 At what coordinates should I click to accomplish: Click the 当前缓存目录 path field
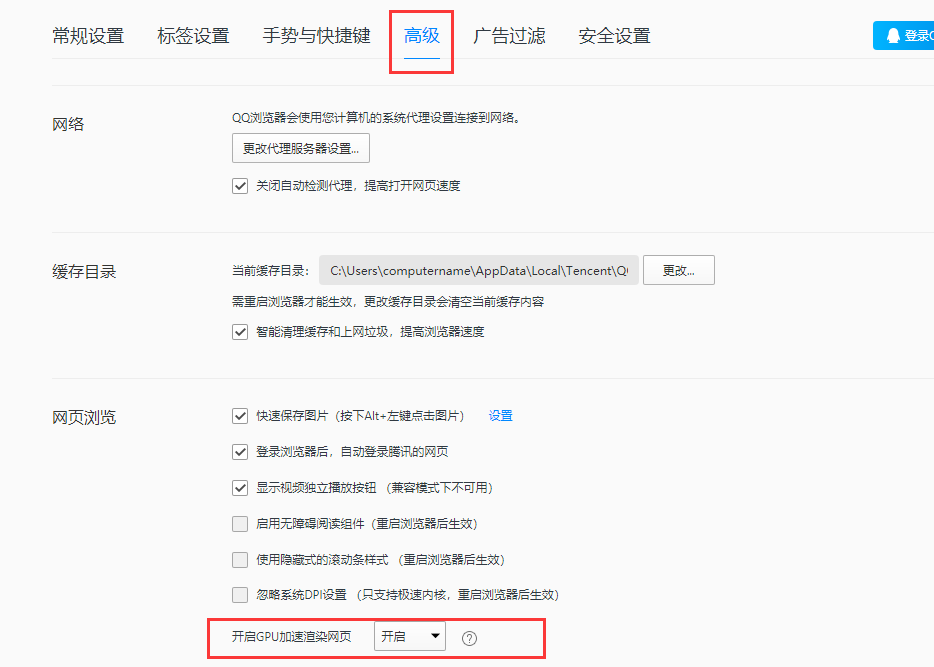[478, 271]
